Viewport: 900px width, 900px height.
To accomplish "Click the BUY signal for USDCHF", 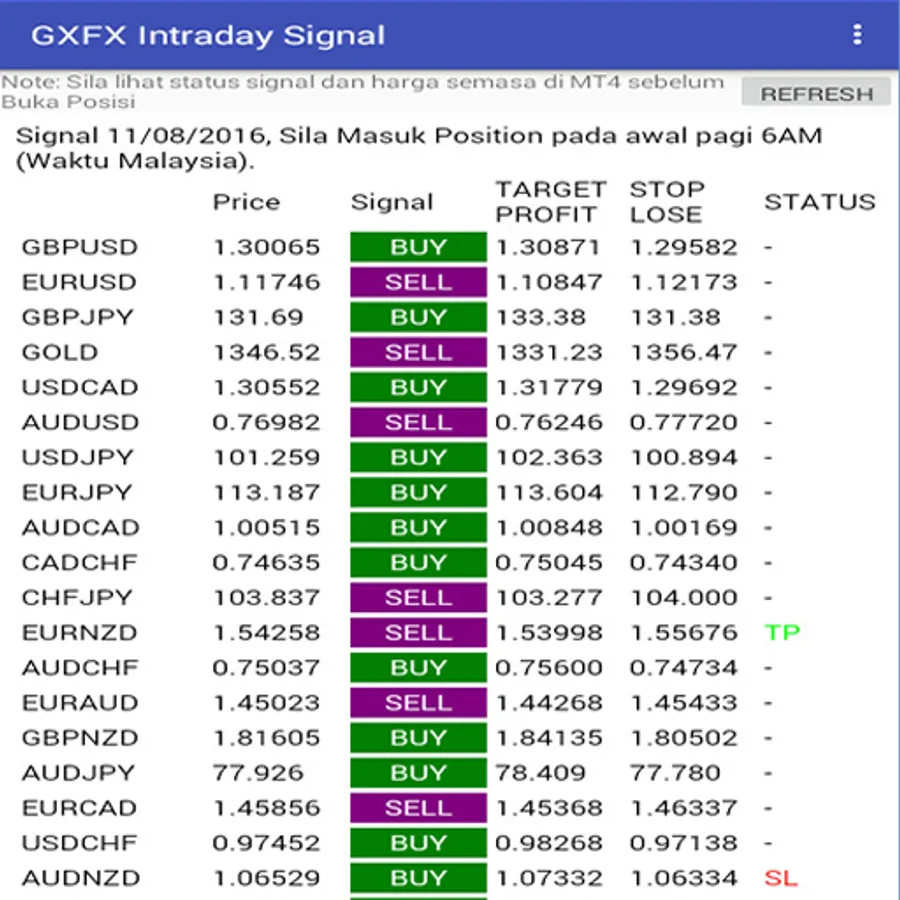I will pos(418,843).
